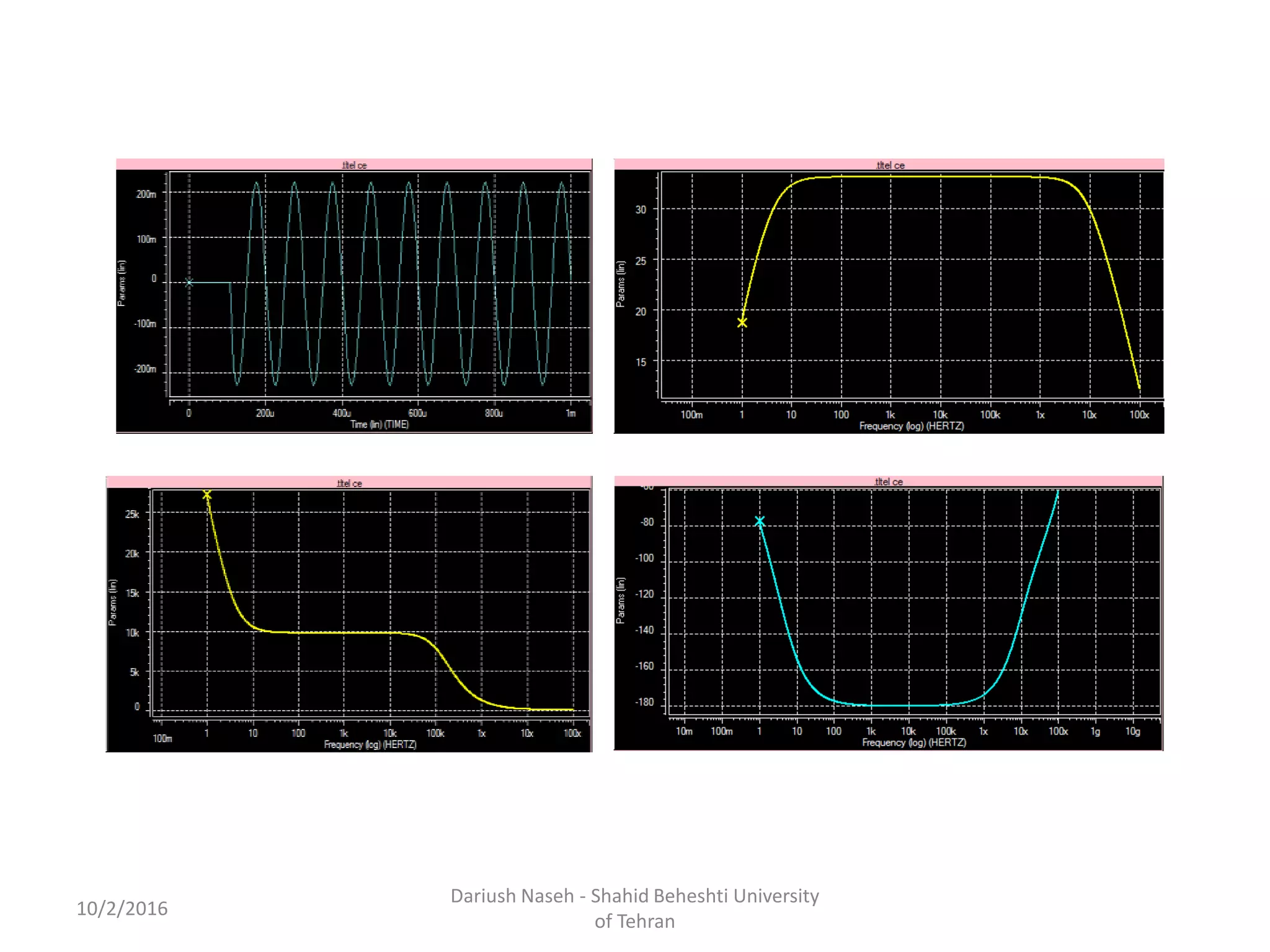Click Frequency (log) (HERTZ) label under phase plot

914,743
